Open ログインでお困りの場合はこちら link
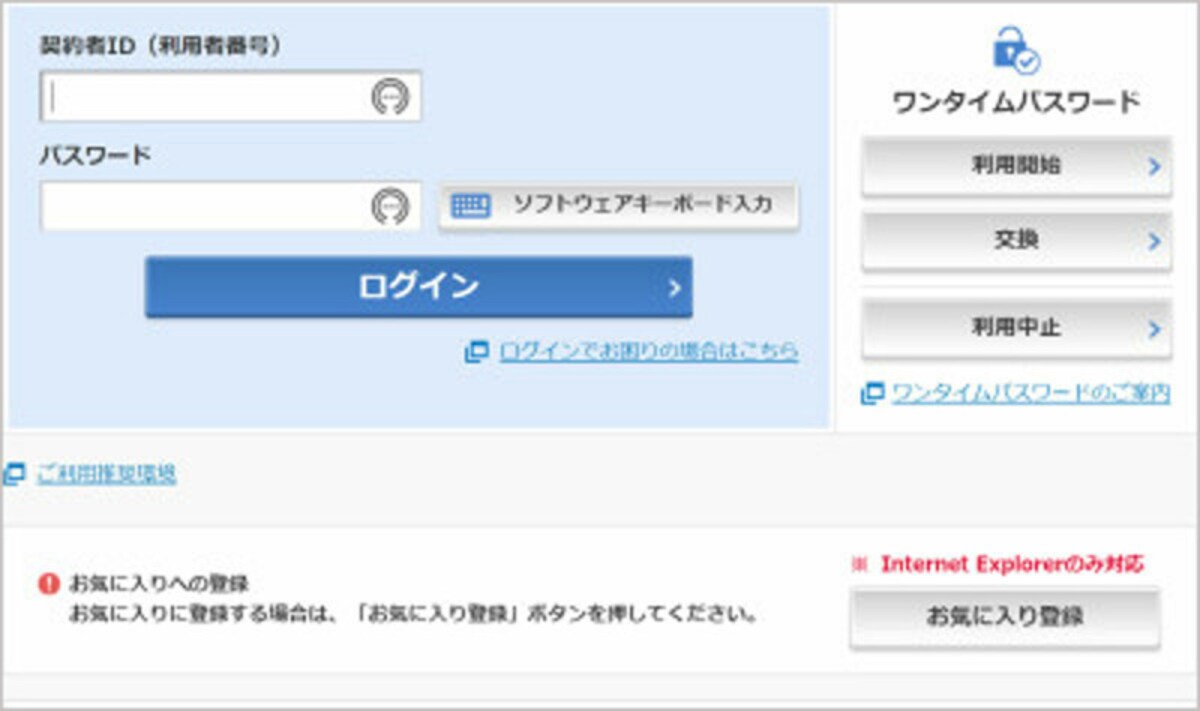 click(x=648, y=351)
